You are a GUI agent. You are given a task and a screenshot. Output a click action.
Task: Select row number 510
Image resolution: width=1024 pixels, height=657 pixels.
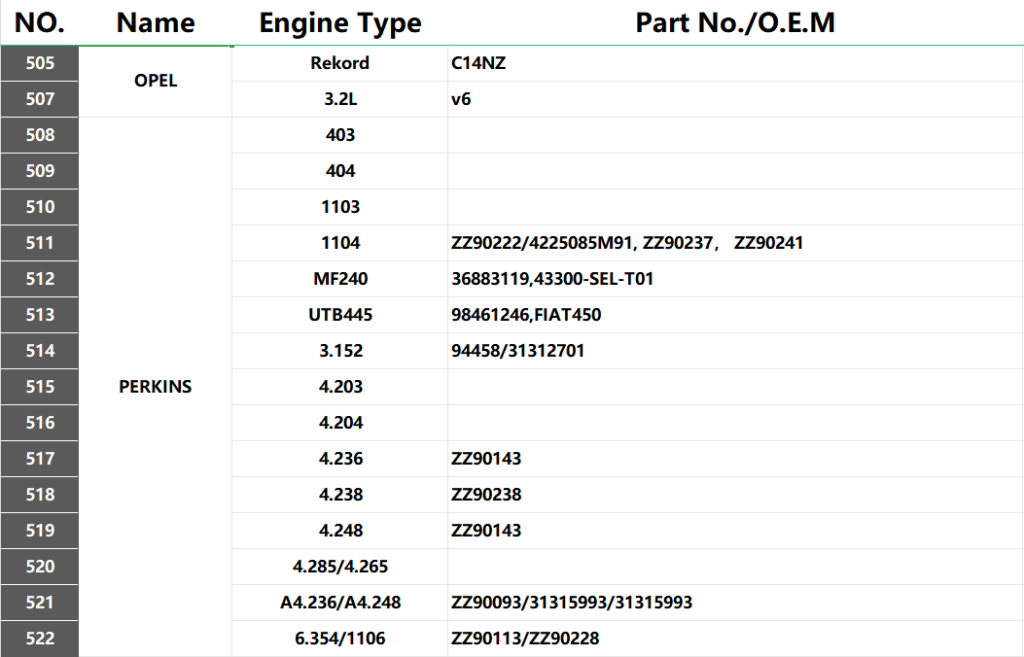coord(40,207)
